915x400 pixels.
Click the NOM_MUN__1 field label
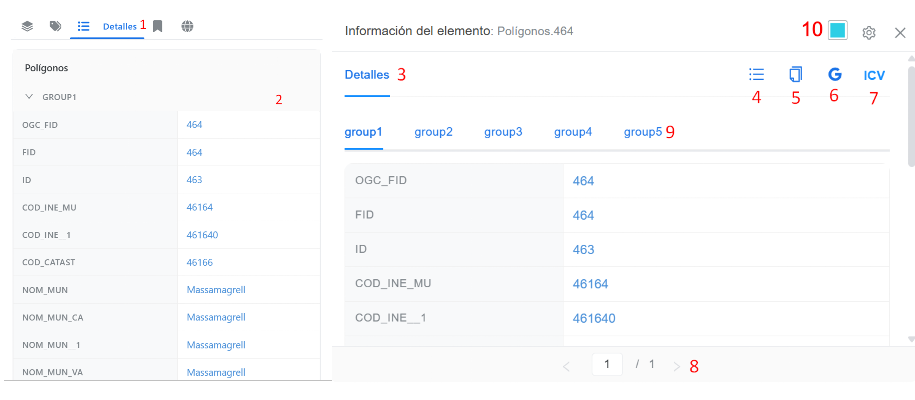coord(51,345)
